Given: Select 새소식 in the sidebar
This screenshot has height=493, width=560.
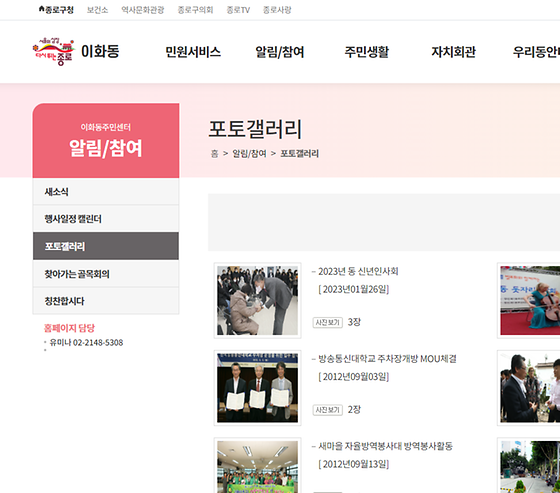Looking at the screenshot, I should pos(106,192).
